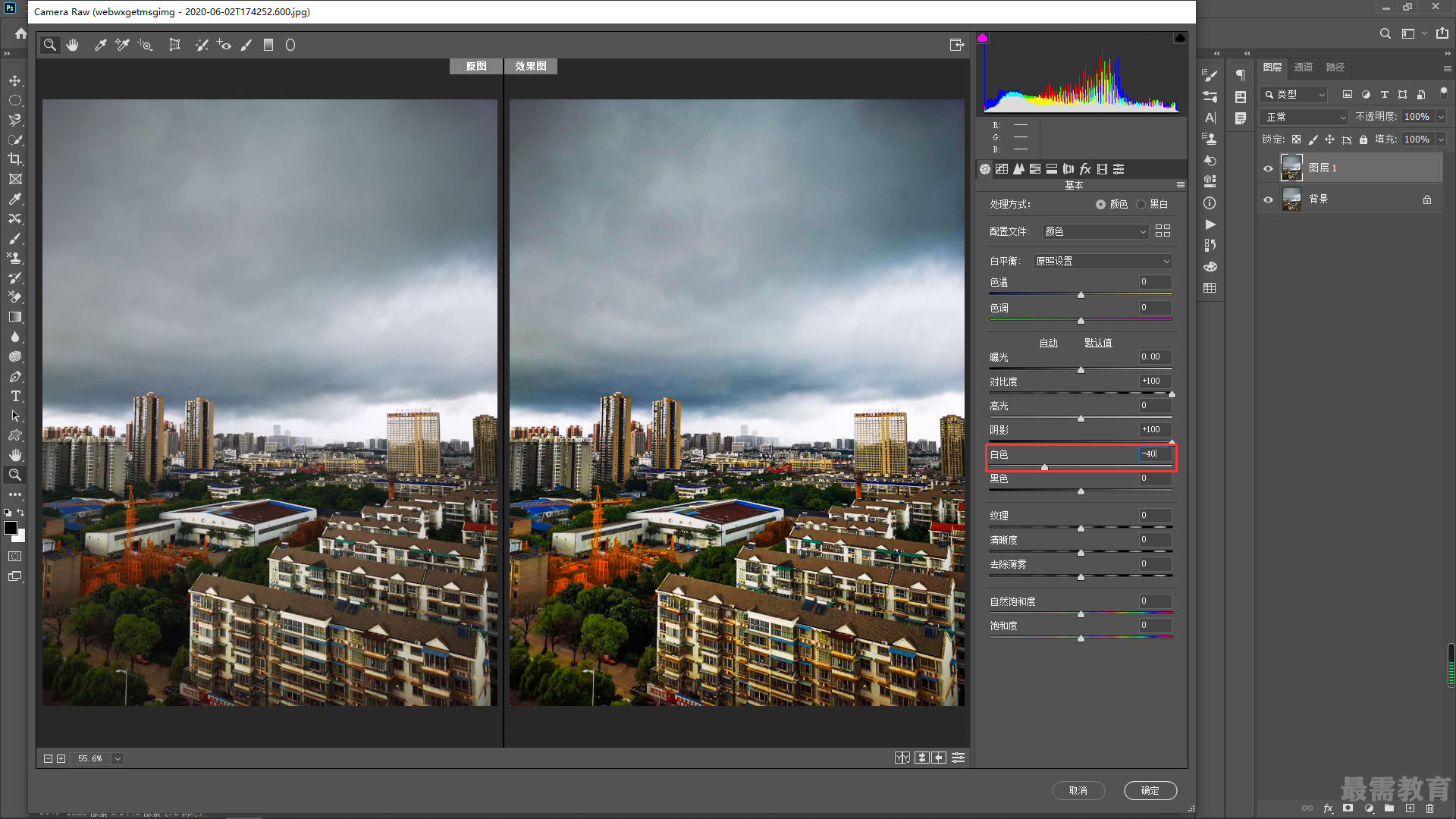This screenshot has height=819, width=1456.
Task: Open the Basic panel aperture tab
Action: point(985,169)
